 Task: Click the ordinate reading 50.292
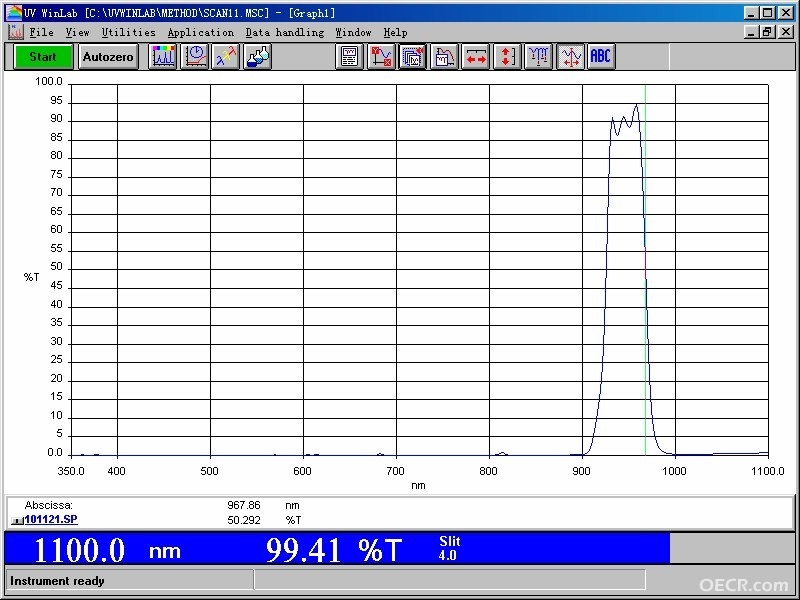(244, 520)
